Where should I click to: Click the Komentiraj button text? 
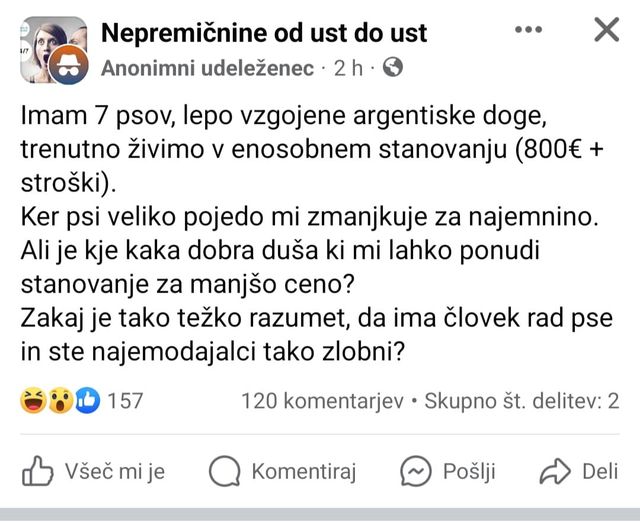304,472
